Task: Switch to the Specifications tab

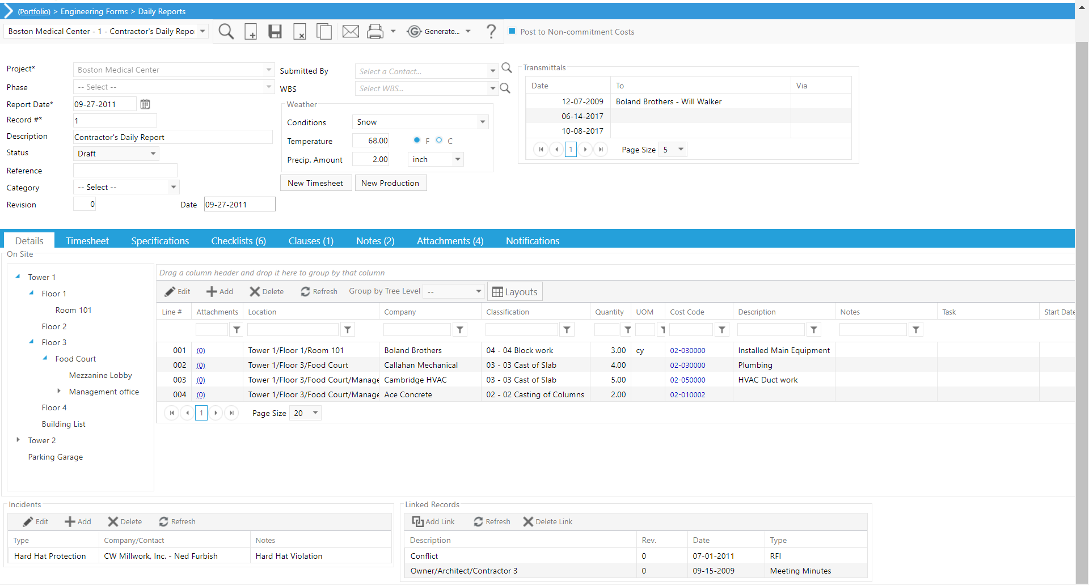Action: point(160,241)
